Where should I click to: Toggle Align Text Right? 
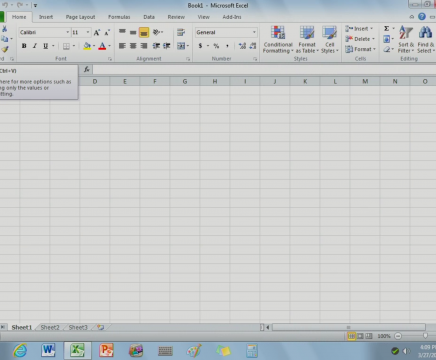144,46
